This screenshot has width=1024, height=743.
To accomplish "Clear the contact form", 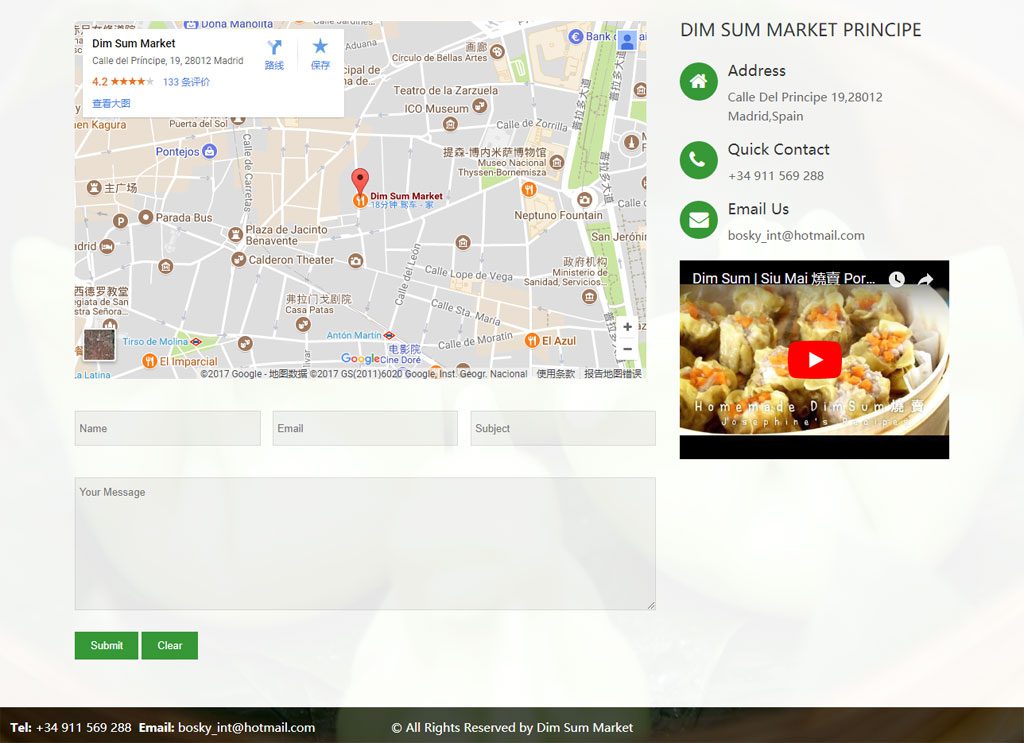I will pyautogui.click(x=170, y=646).
